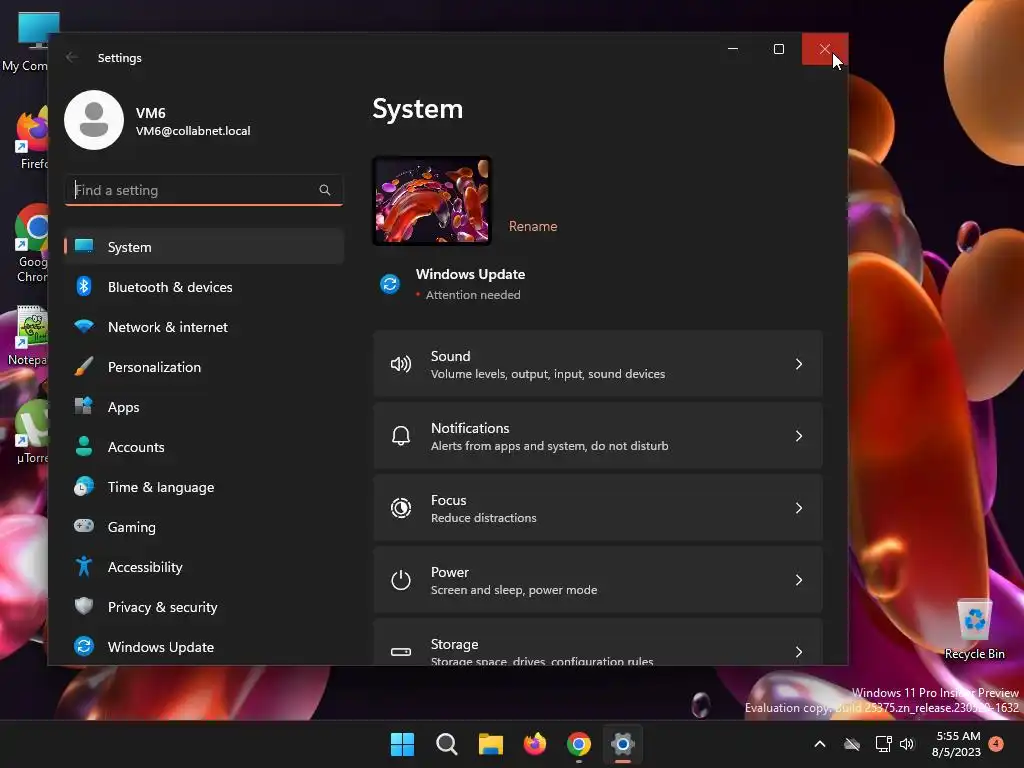1024x768 pixels.
Task: Click the search magnifier in the Find a setting box
Action: pos(325,190)
